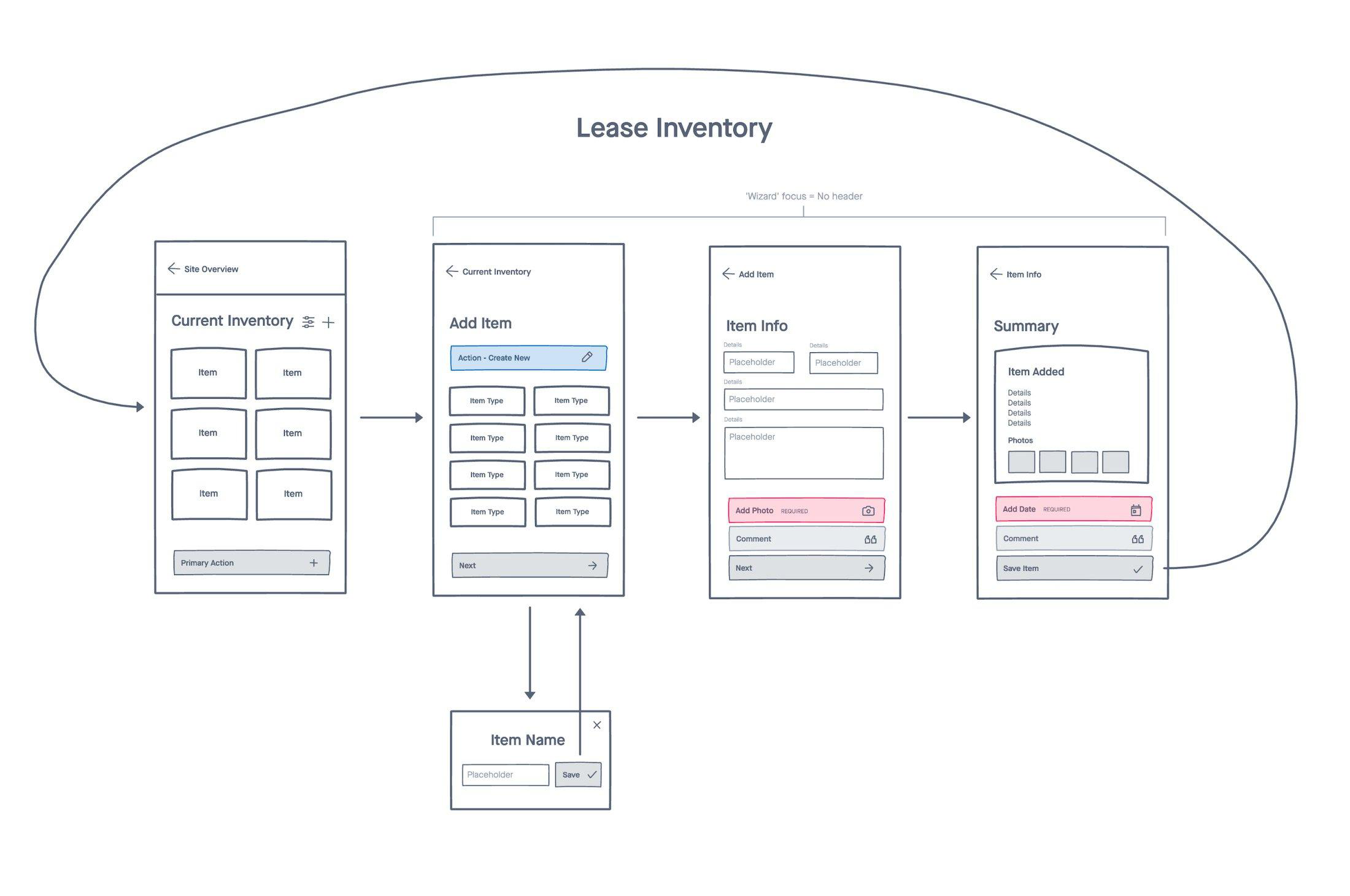Open the filter sliders icon by Current Inventory
The image size is (1350, 896).
pos(308,322)
